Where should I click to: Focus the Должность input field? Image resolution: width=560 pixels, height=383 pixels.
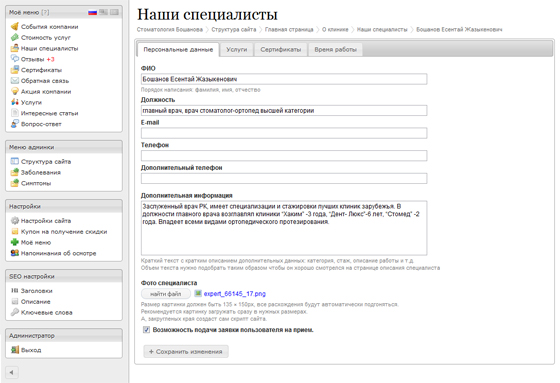284,110
